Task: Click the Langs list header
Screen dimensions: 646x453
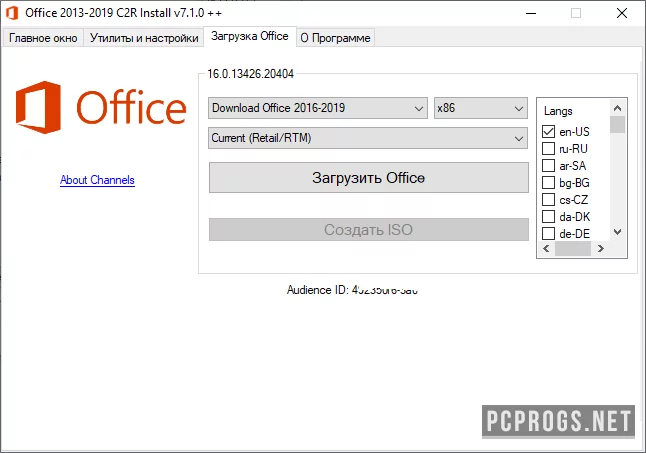Action: click(x=558, y=111)
